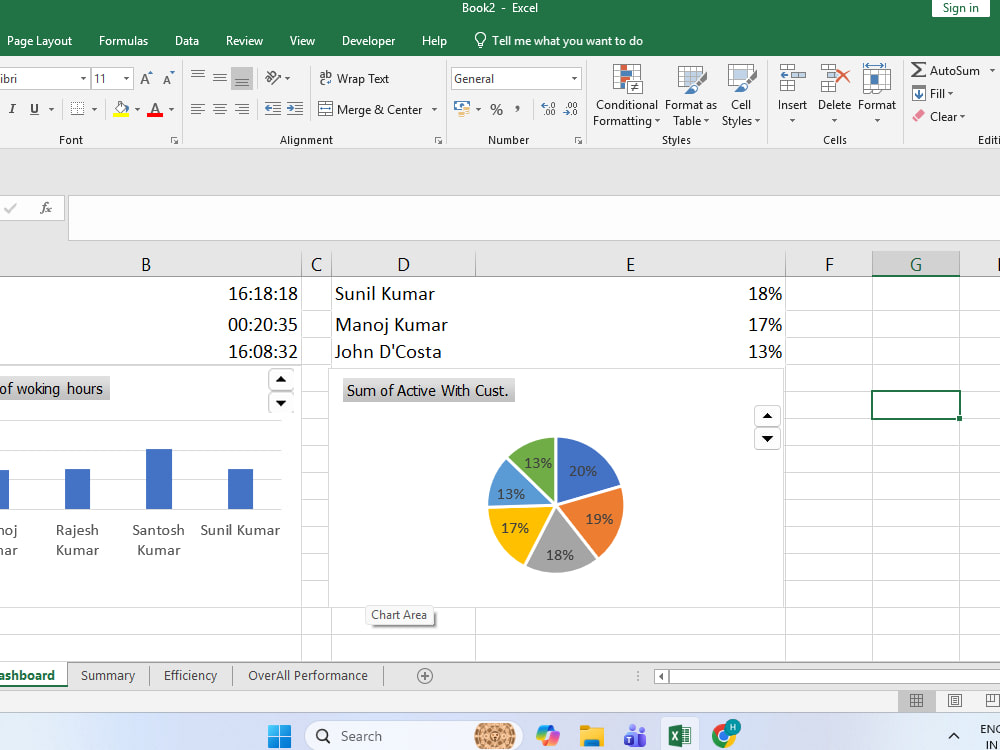The image size is (1000, 750).
Task: Open the Efficiency sheet tab
Action: [190, 676]
